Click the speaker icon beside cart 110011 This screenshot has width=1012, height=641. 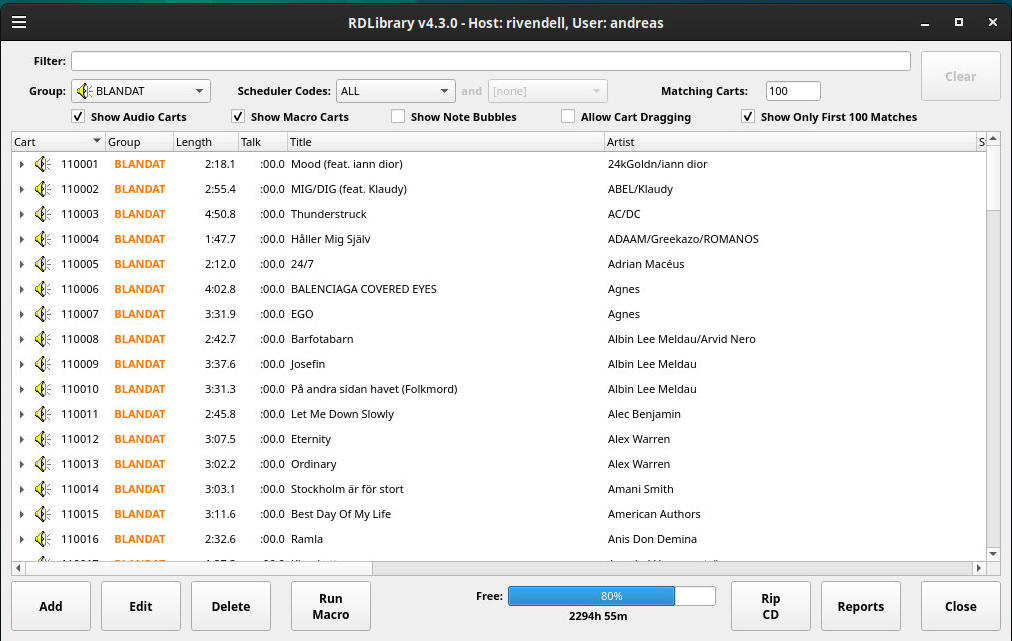[43, 414]
